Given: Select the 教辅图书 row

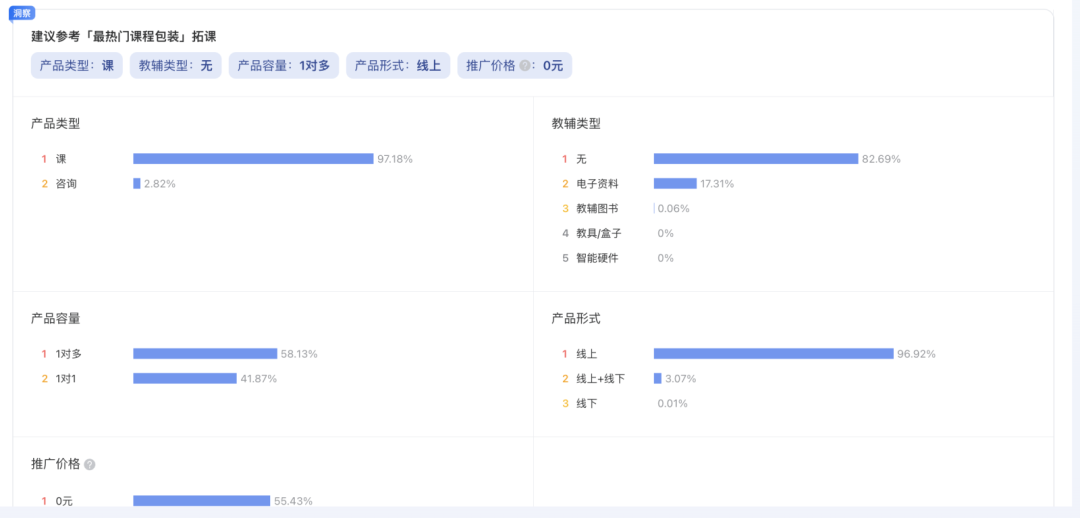Looking at the screenshot, I should 597,208.
